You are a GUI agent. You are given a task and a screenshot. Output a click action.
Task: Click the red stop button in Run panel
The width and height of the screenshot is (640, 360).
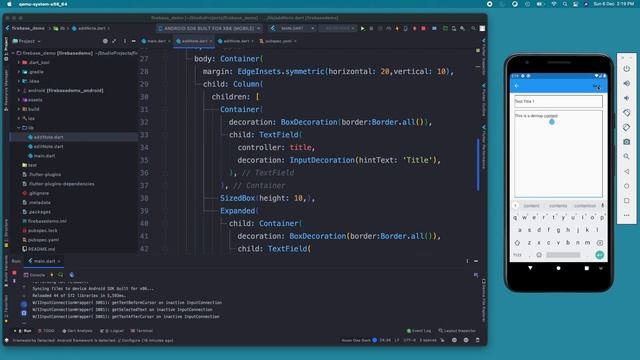(14, 273)
